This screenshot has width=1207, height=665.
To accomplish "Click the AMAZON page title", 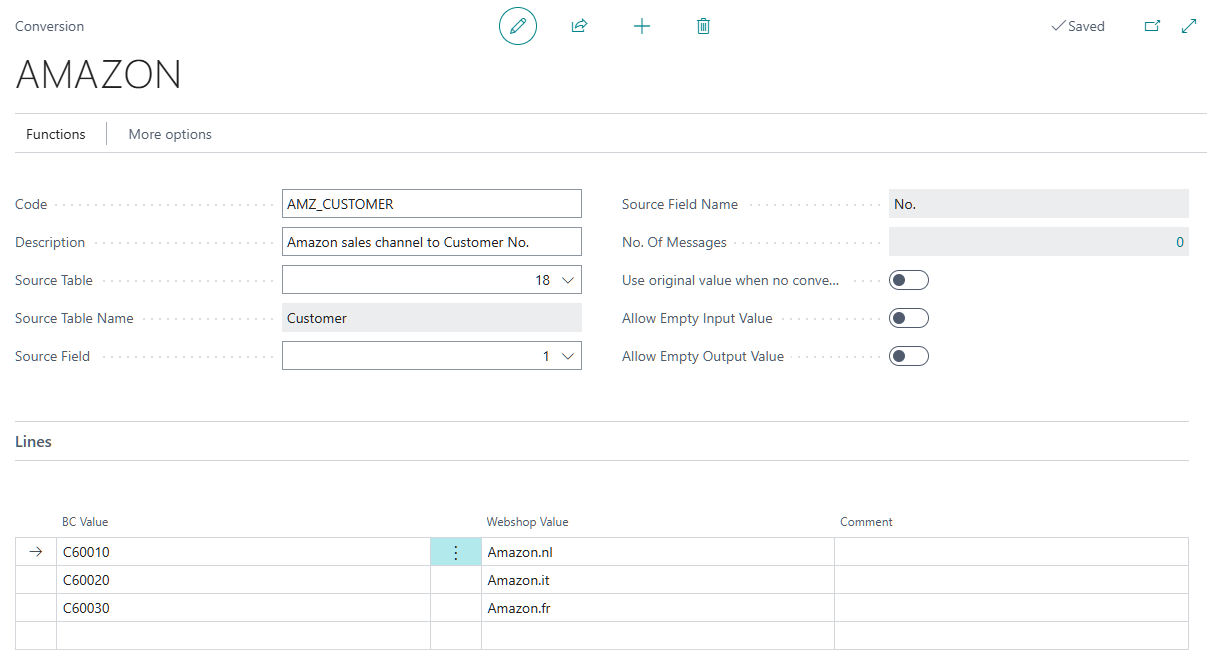I will click(99, 76).
